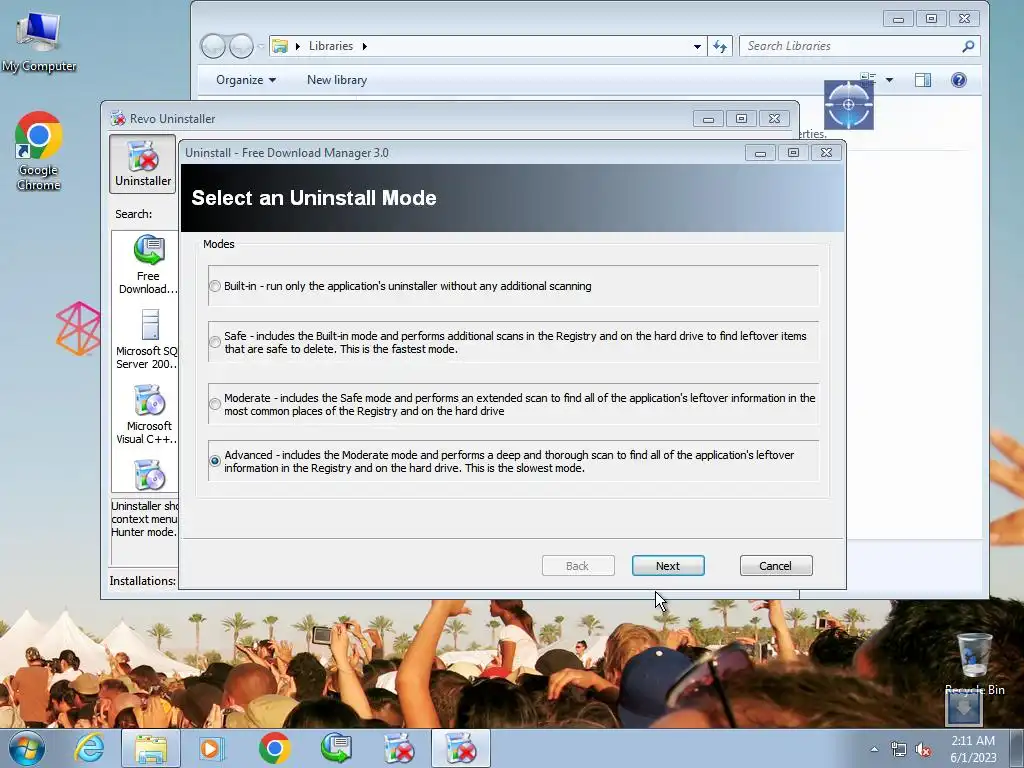
Task: Show hidden system tray icons
Action: (874, 749)
